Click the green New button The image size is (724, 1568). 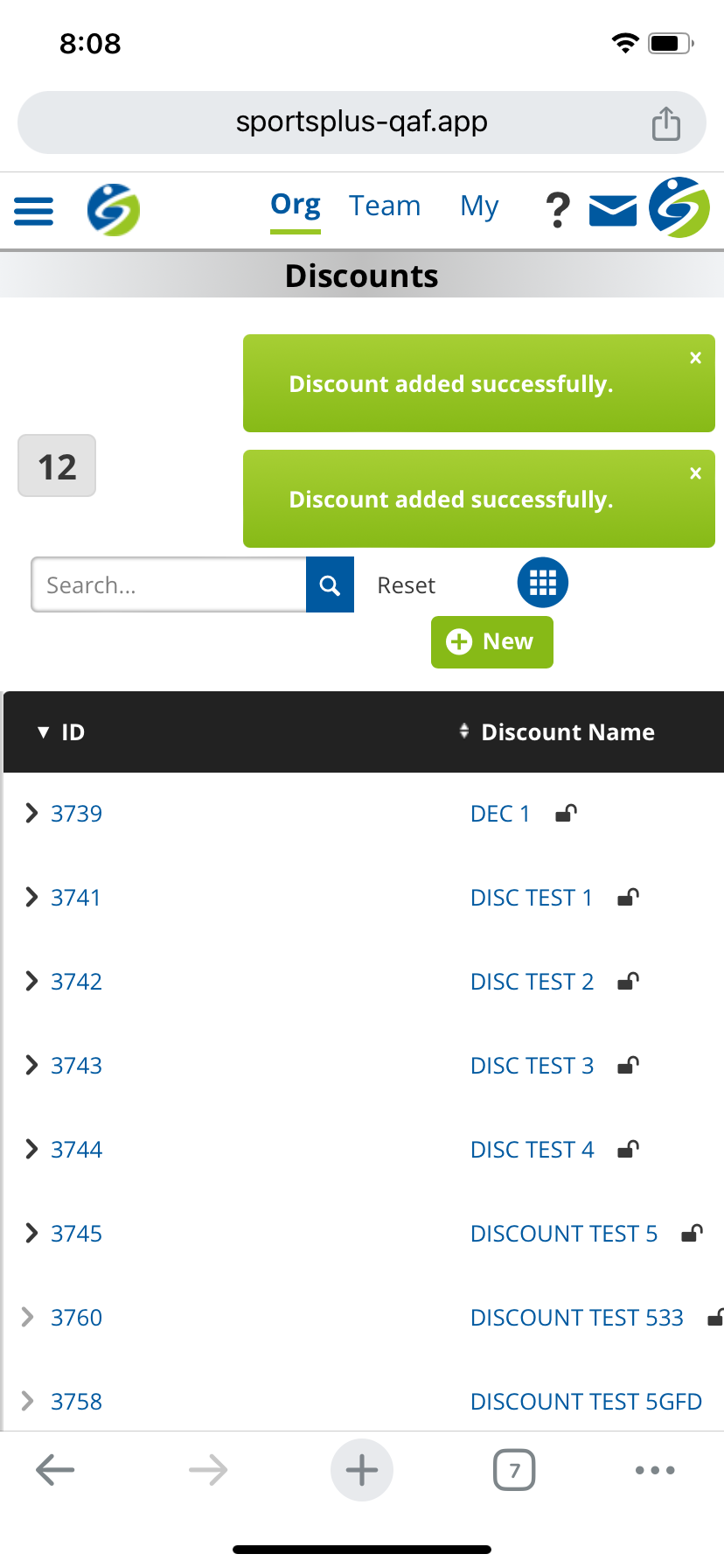coord(491,642)
